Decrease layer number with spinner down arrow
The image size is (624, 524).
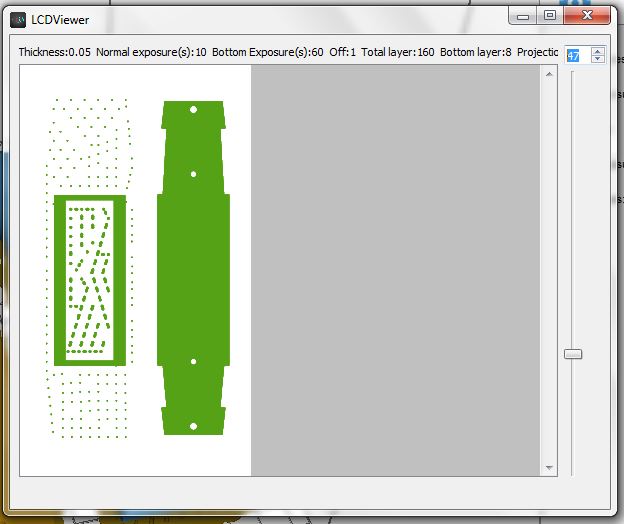coord(598,60)
